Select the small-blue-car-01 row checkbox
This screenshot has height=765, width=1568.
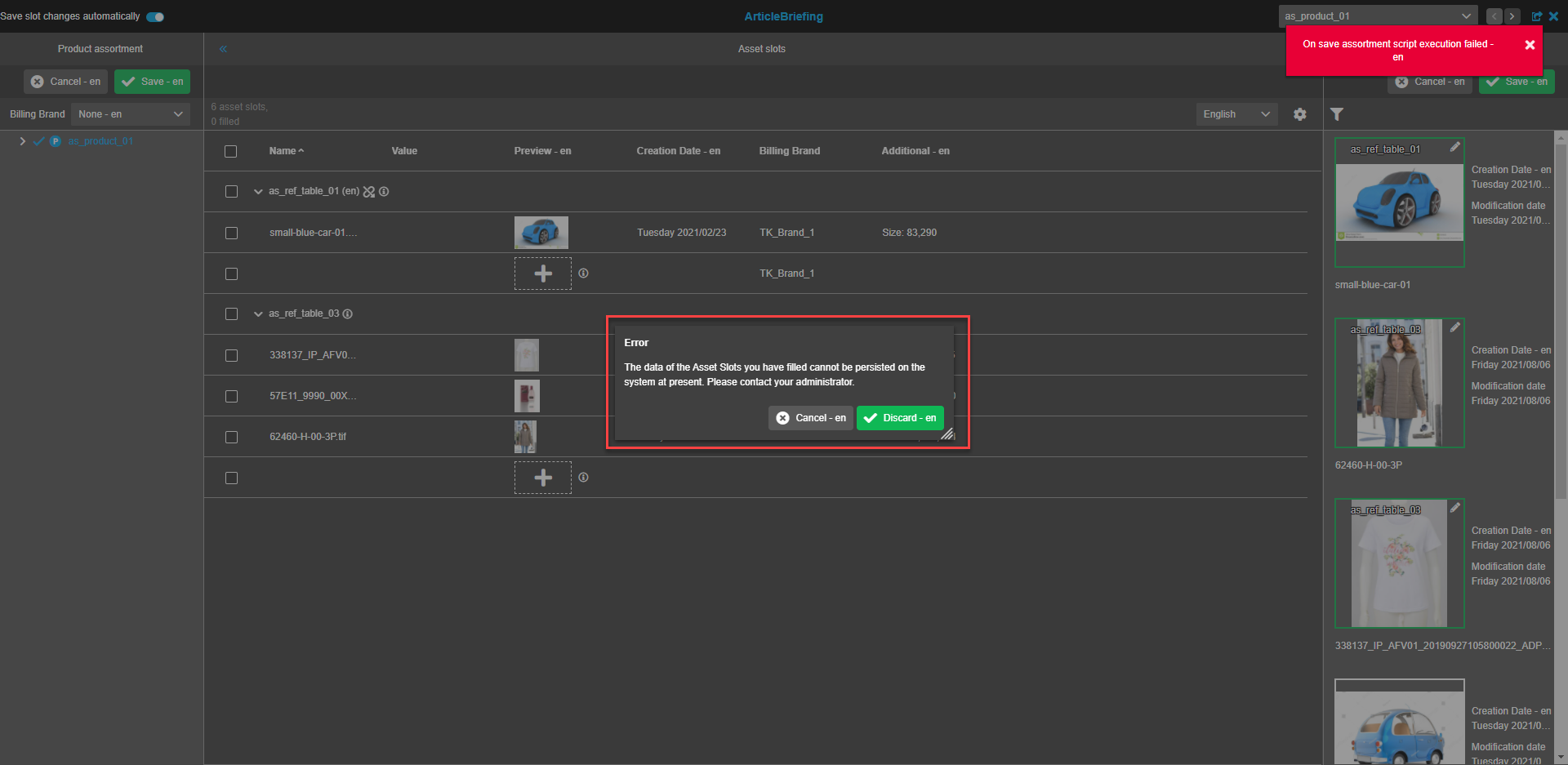pyautogui.click(x=231, y=233)
